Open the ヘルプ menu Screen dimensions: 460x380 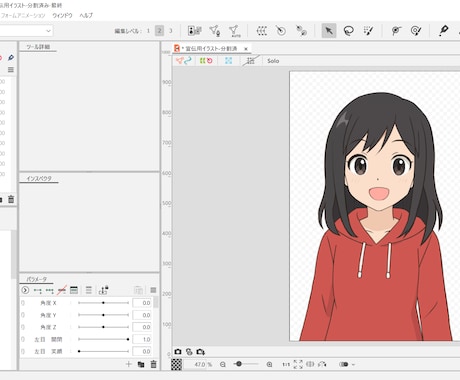pos(86,15)
